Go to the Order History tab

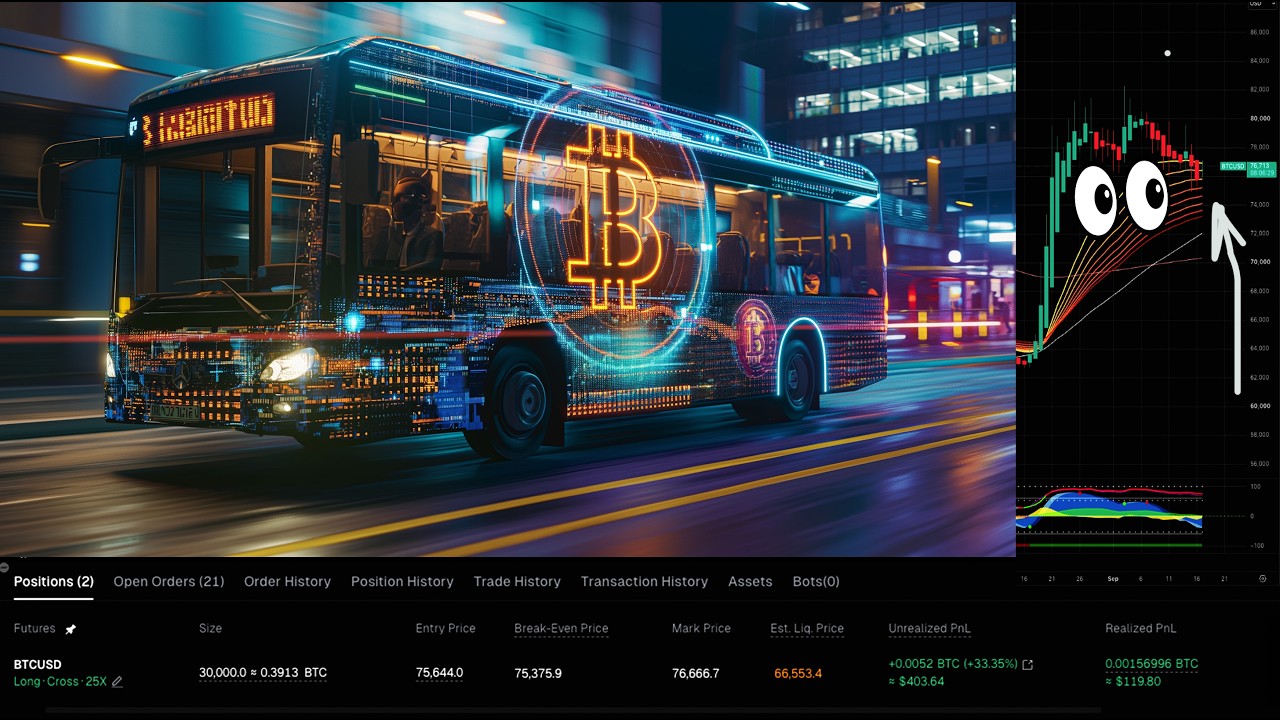[x=287, y=581]
